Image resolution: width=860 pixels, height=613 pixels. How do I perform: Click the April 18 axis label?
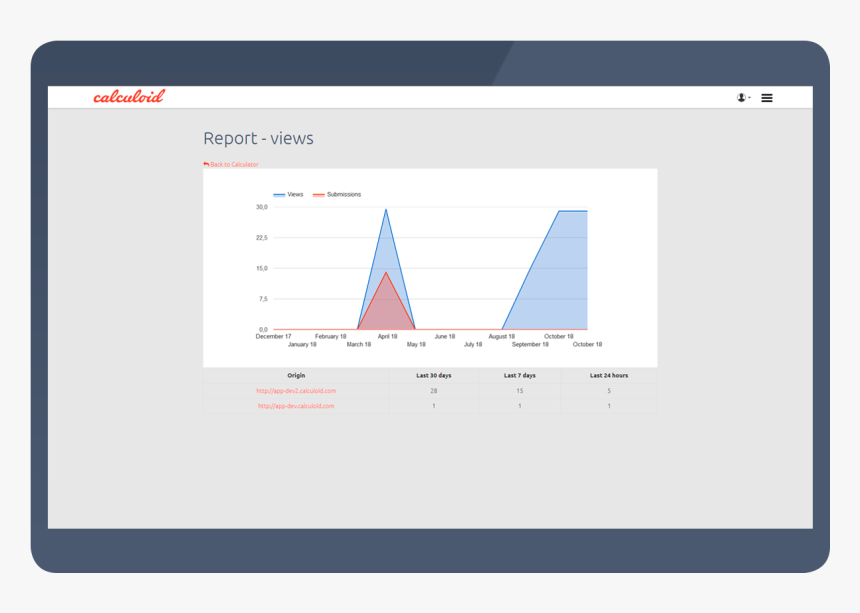pyautogui.click(x=387, y=337)
